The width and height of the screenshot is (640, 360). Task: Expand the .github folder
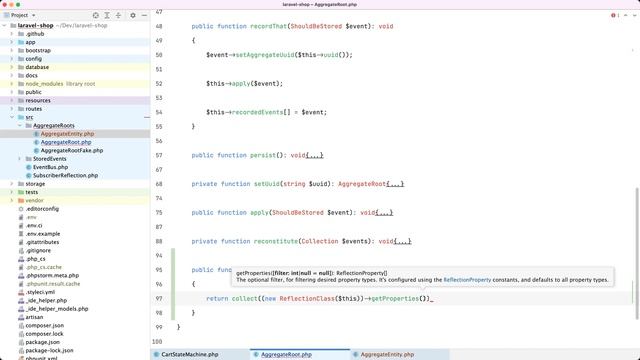point(12,34)
